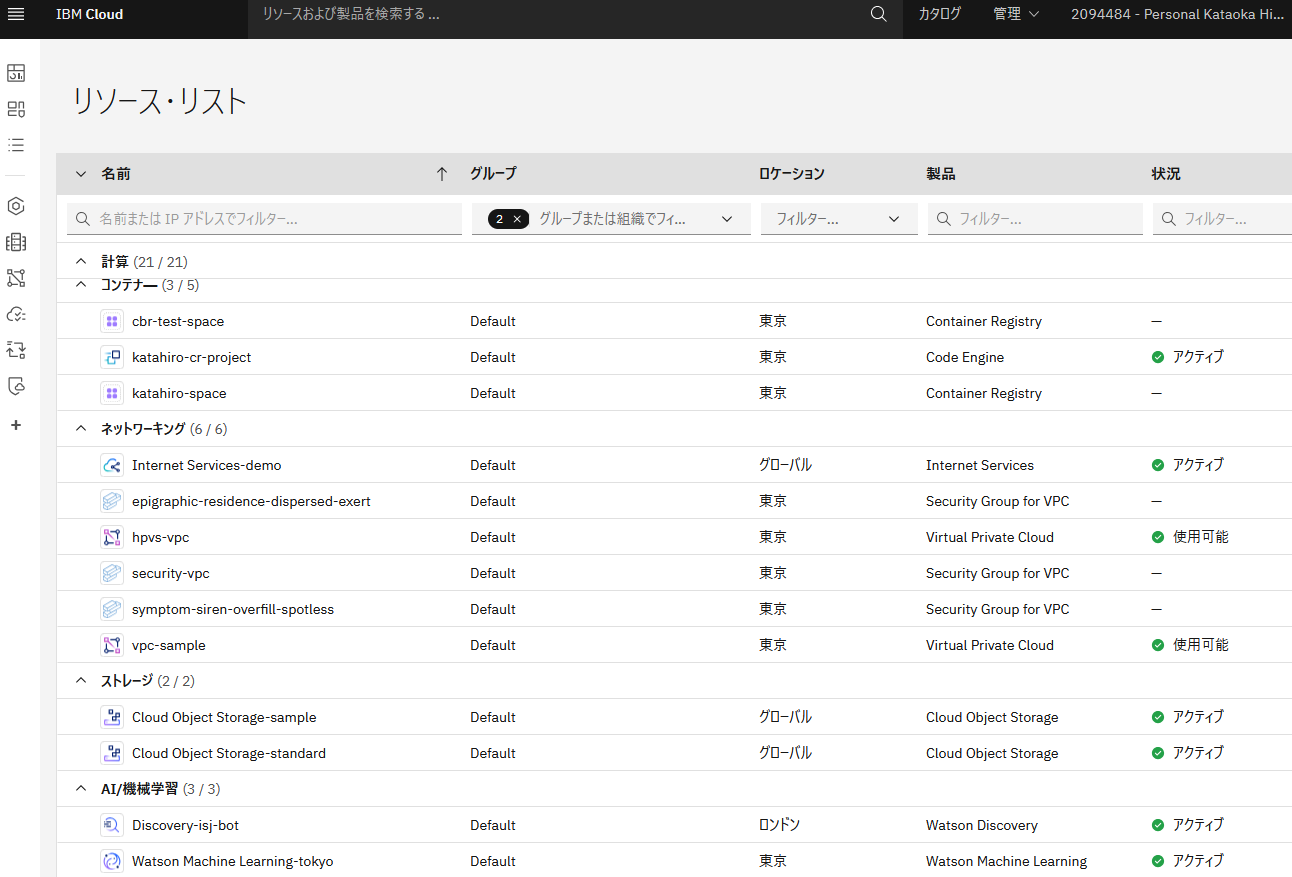1292x877 pixels.
Task: Click the Code Engine product cell
Action: pyautogui.click(x=965, y=357)
